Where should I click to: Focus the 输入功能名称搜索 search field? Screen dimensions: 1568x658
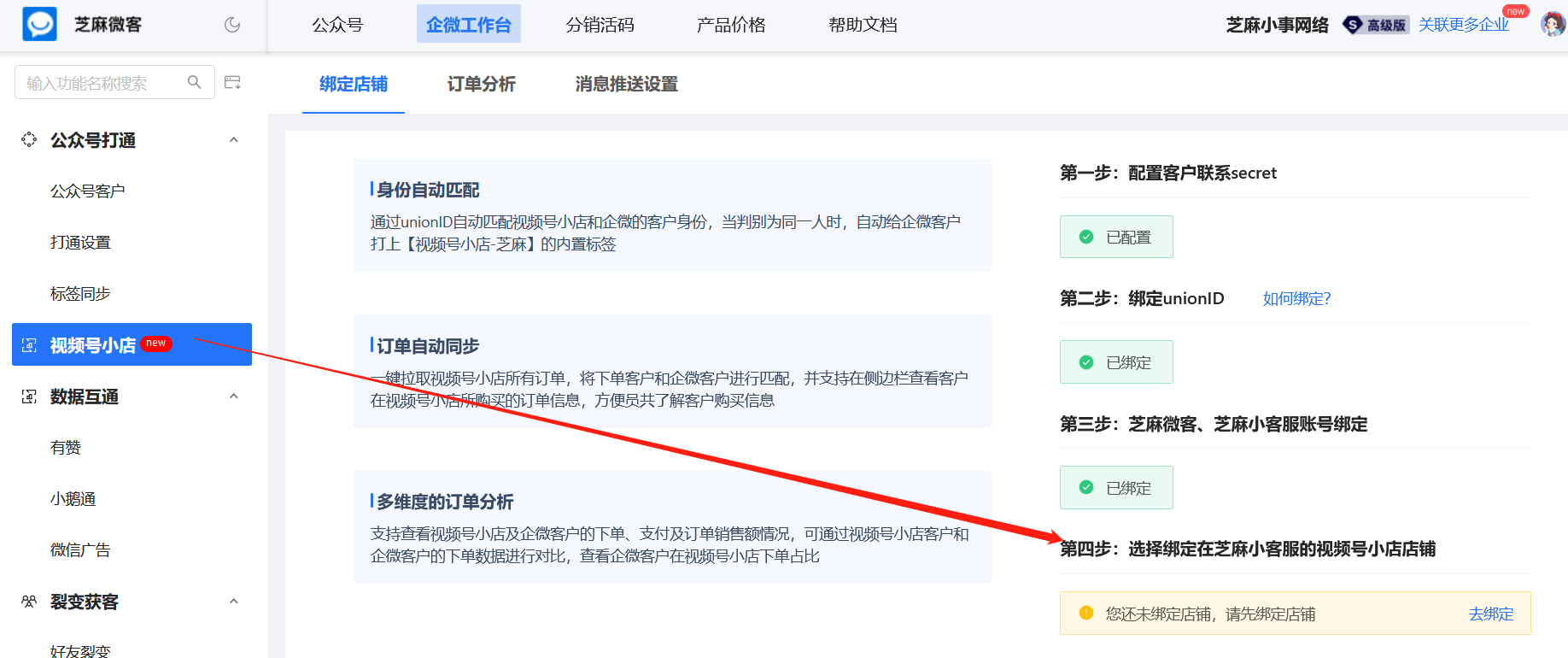(x=114, y=82)
